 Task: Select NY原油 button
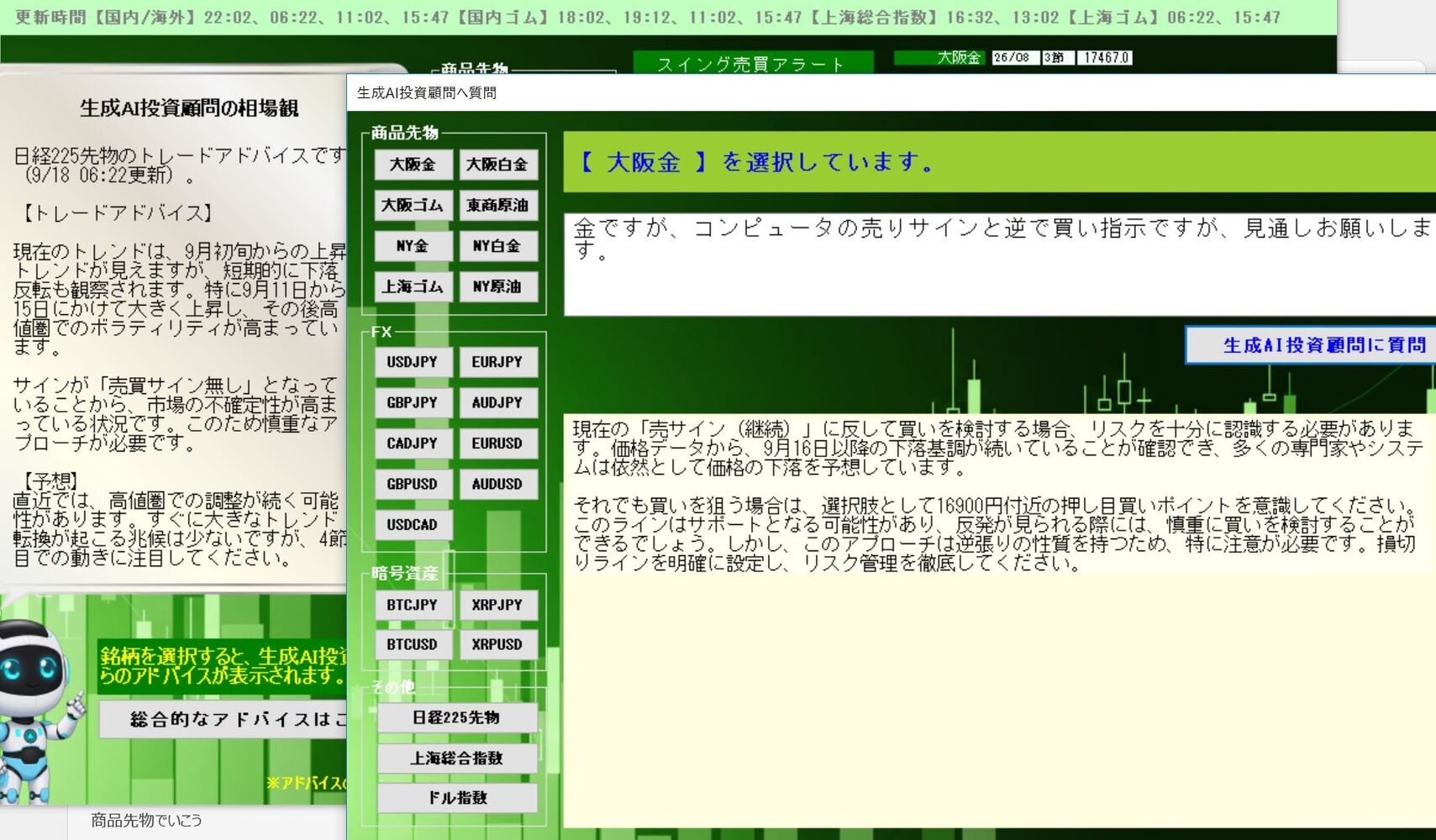coord(497,286)
